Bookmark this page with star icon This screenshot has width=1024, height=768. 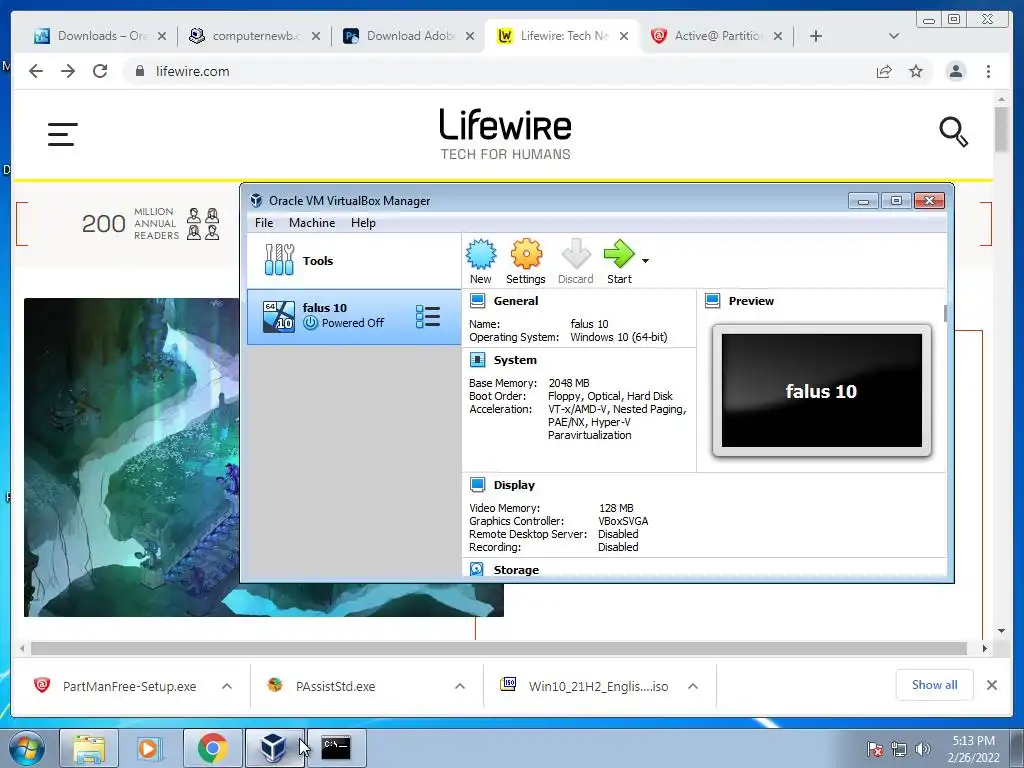[x=916, y=71]
